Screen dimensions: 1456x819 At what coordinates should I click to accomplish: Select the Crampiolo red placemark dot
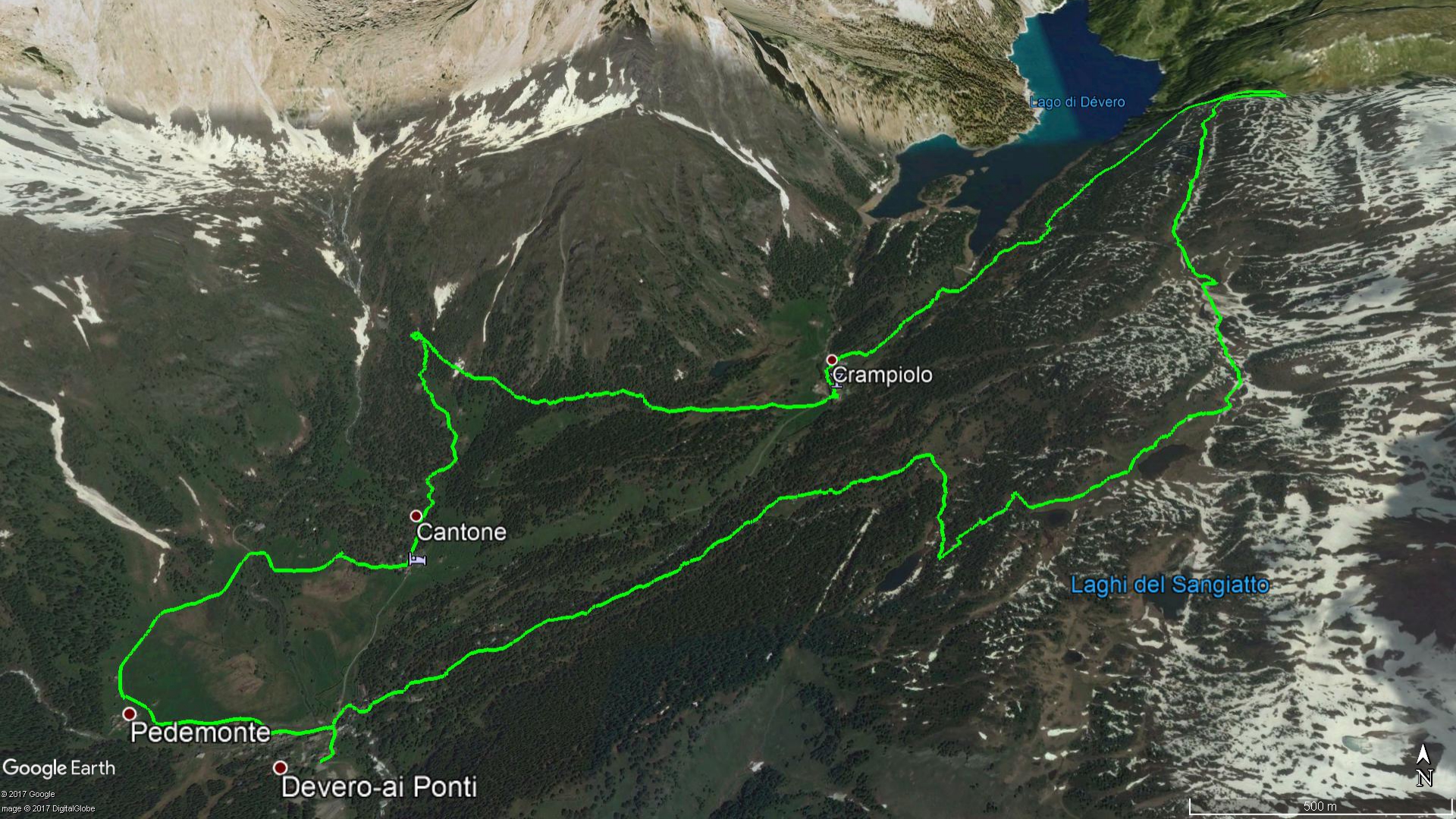(832, 359)
